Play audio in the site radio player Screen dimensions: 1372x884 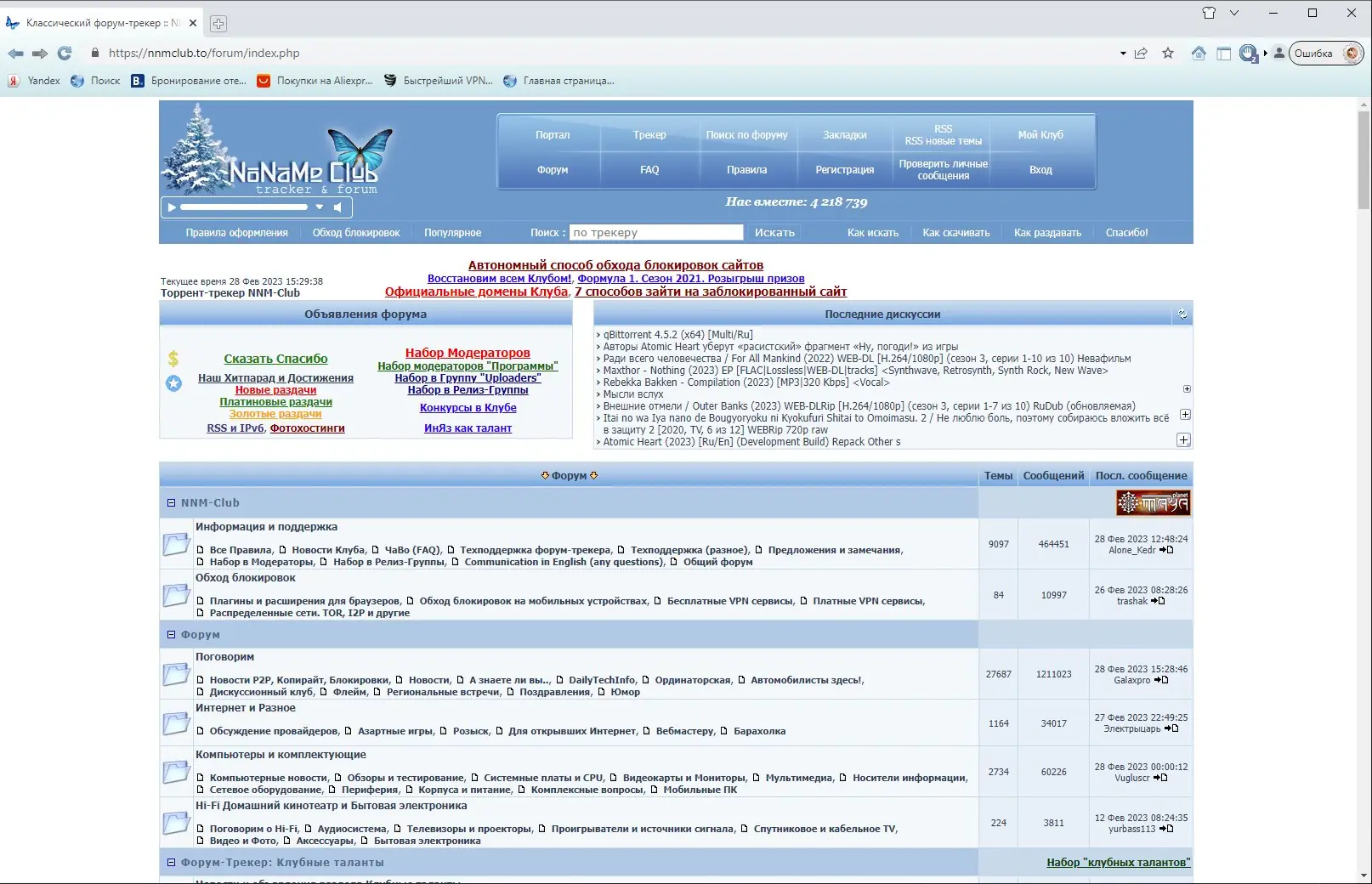172,207
